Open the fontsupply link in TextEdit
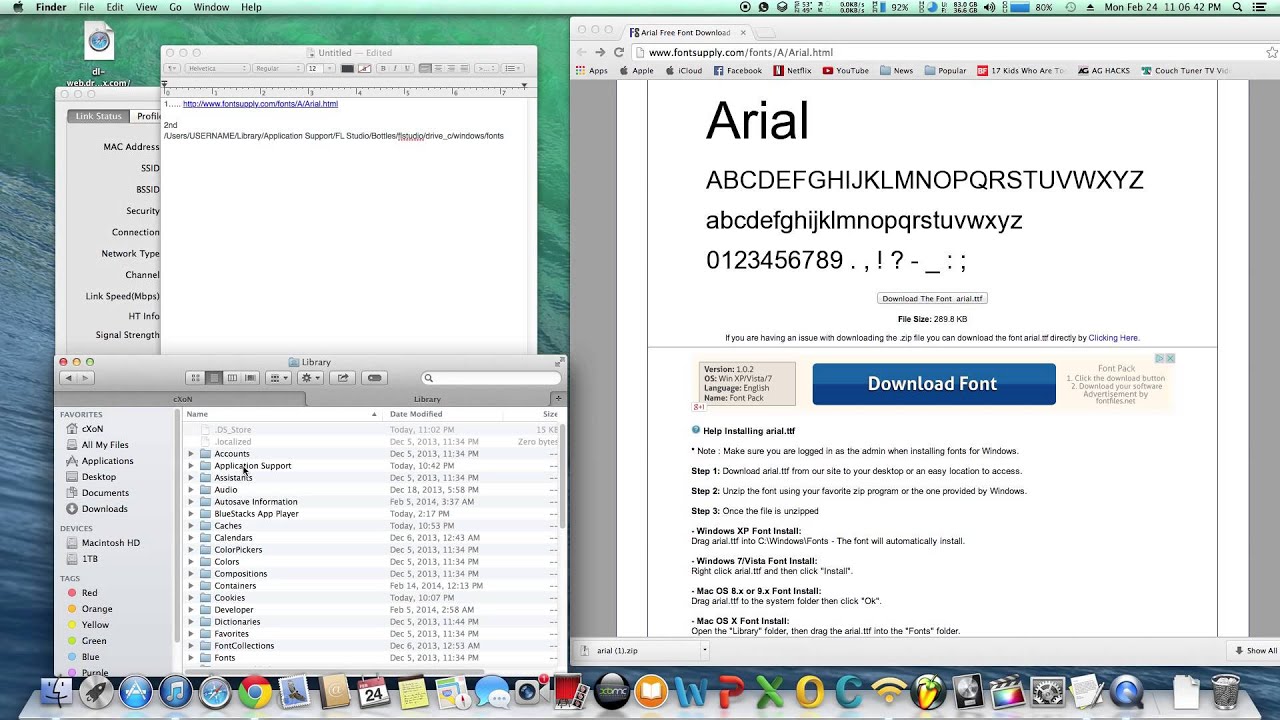1280x720 pixels. click(x=260, y=104)
